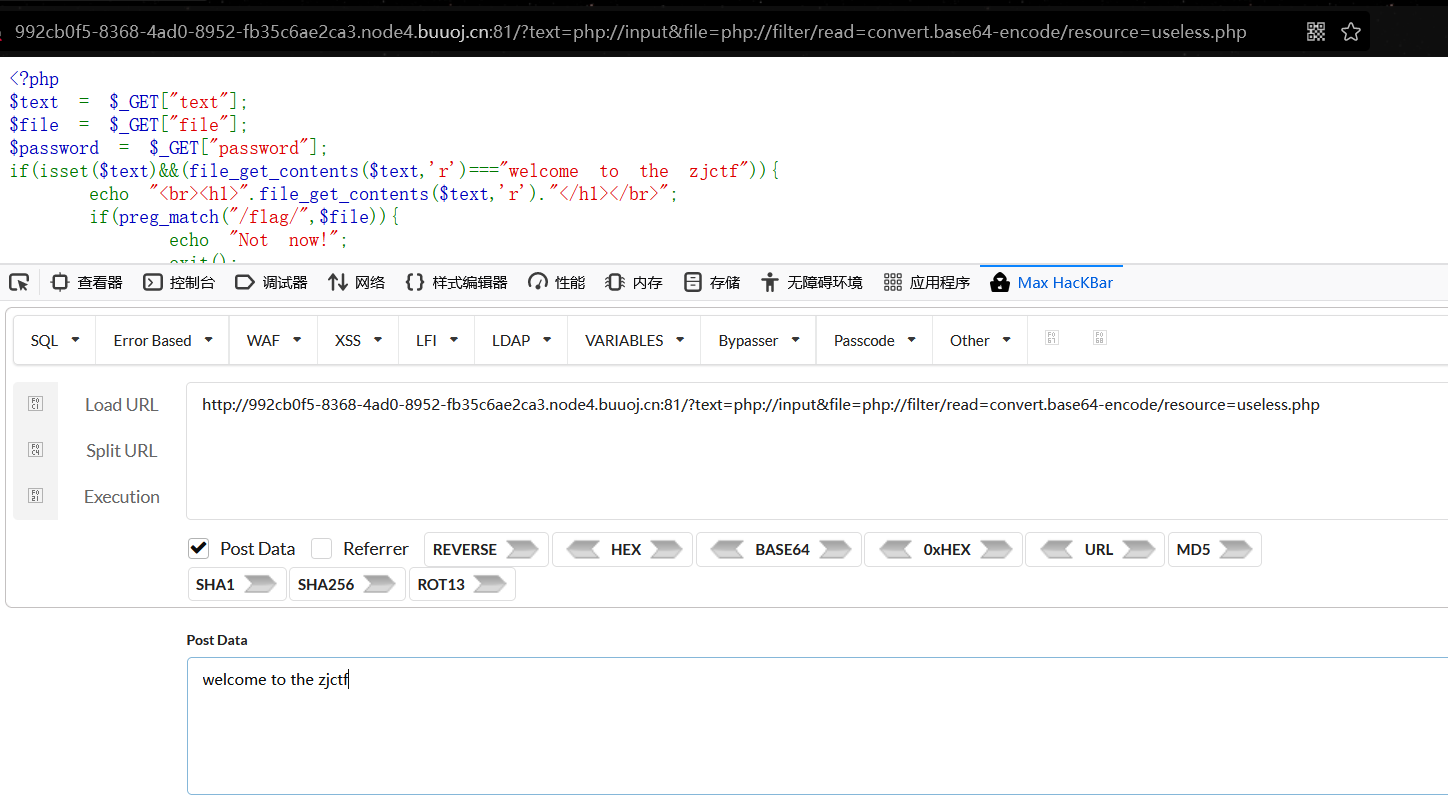Screen dimensions: 1448x796
Task: Expand the VARIABLES dropdown
Action: (x=635, y=340)
